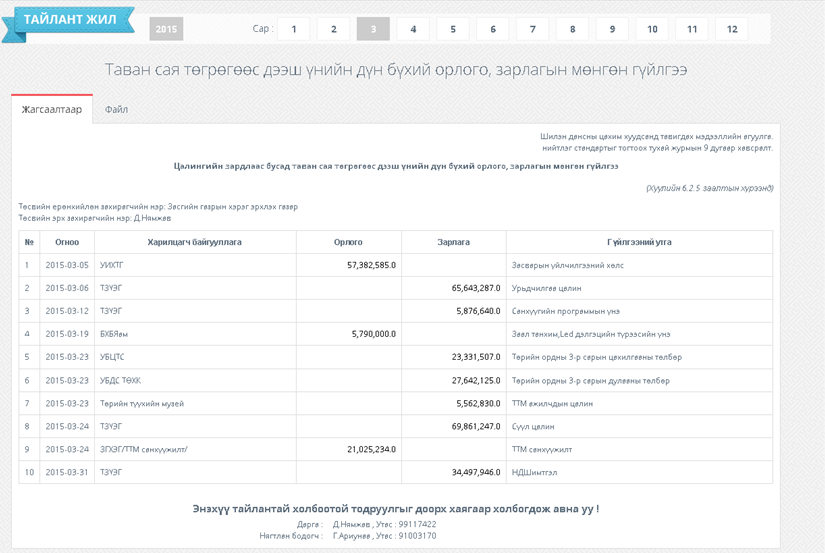
Task: Select month 12
Action: coord(732,29)
